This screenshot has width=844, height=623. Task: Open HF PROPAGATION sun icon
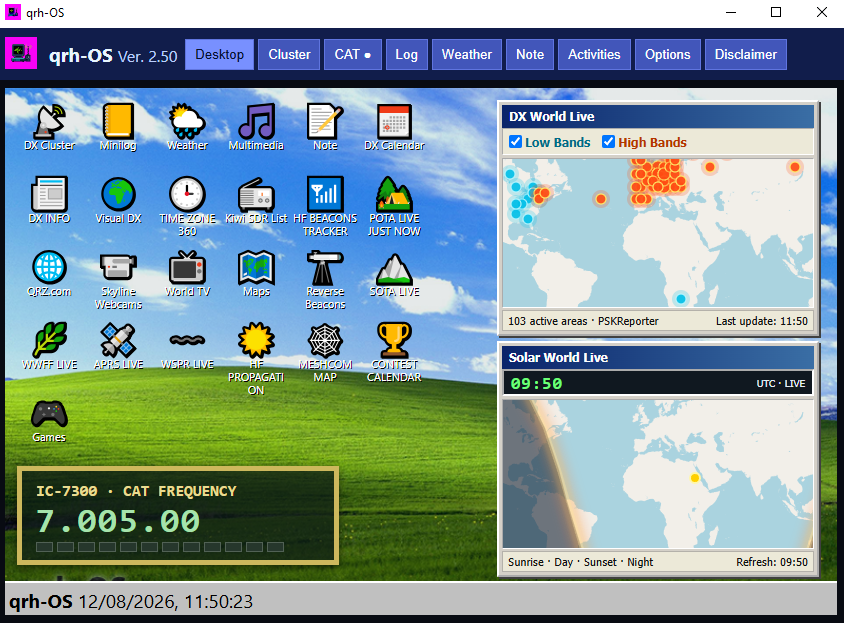tap(256, 359)
